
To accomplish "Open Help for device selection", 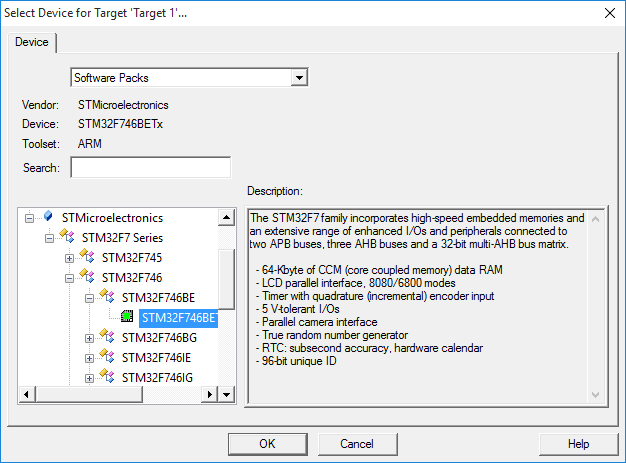I will pos(578,444).
